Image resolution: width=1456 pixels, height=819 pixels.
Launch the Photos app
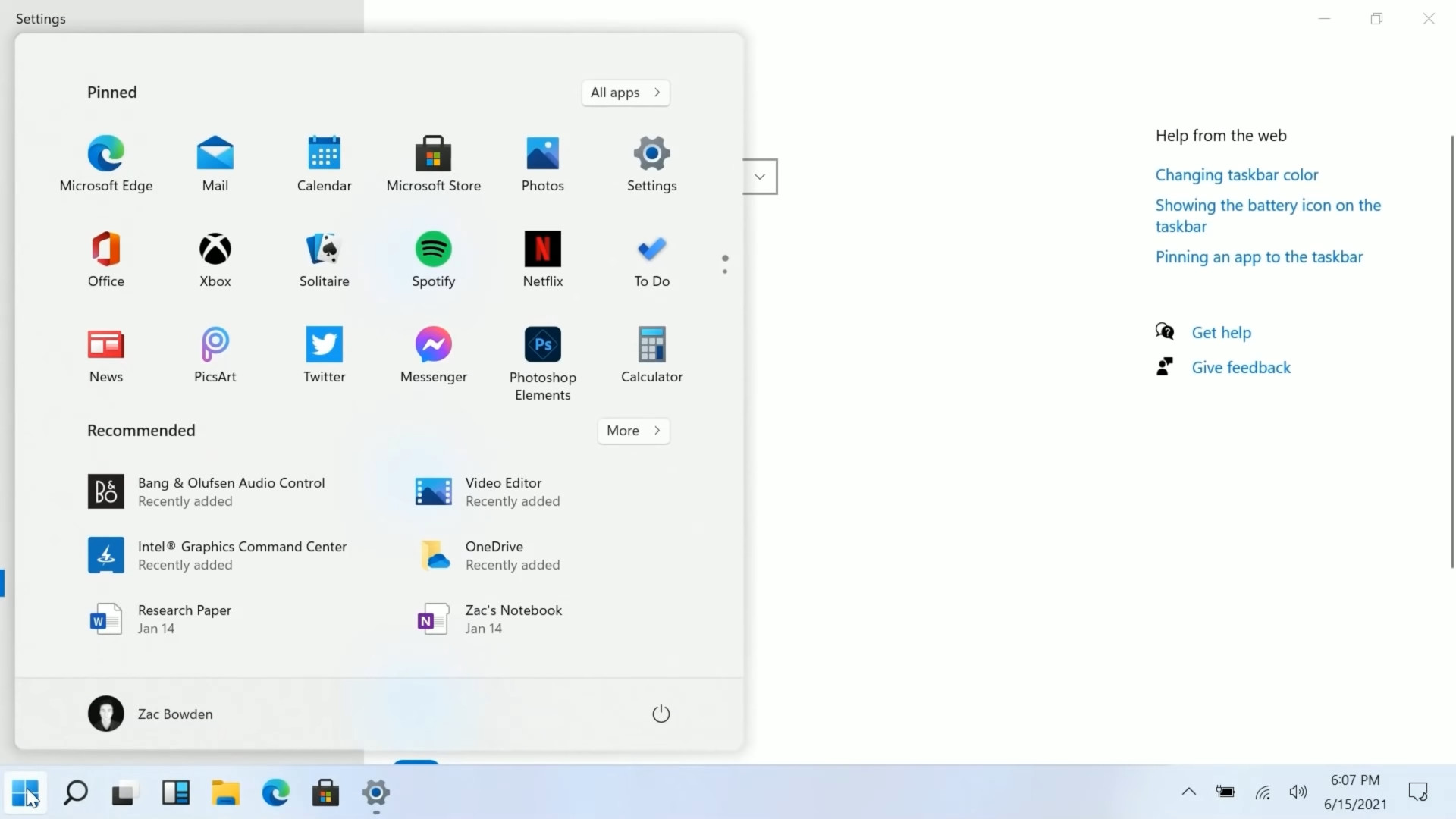[543, 164]
